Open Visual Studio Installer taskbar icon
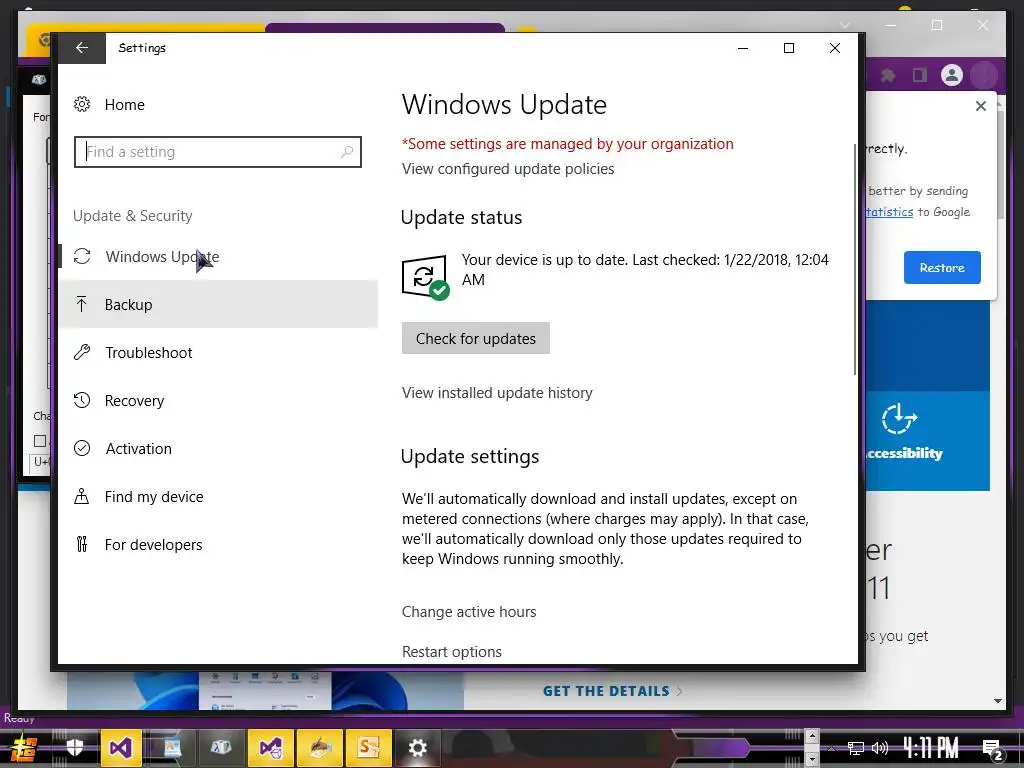This screenshot has width=1024, height=768. click(270, 748)
